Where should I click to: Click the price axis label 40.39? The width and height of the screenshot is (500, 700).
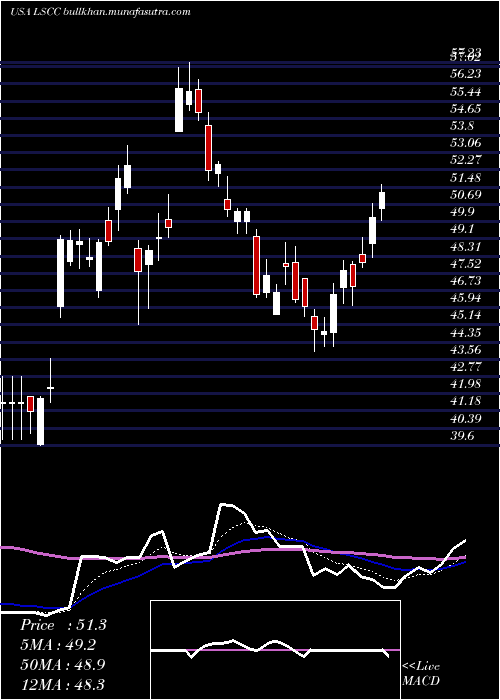(466, 419)
